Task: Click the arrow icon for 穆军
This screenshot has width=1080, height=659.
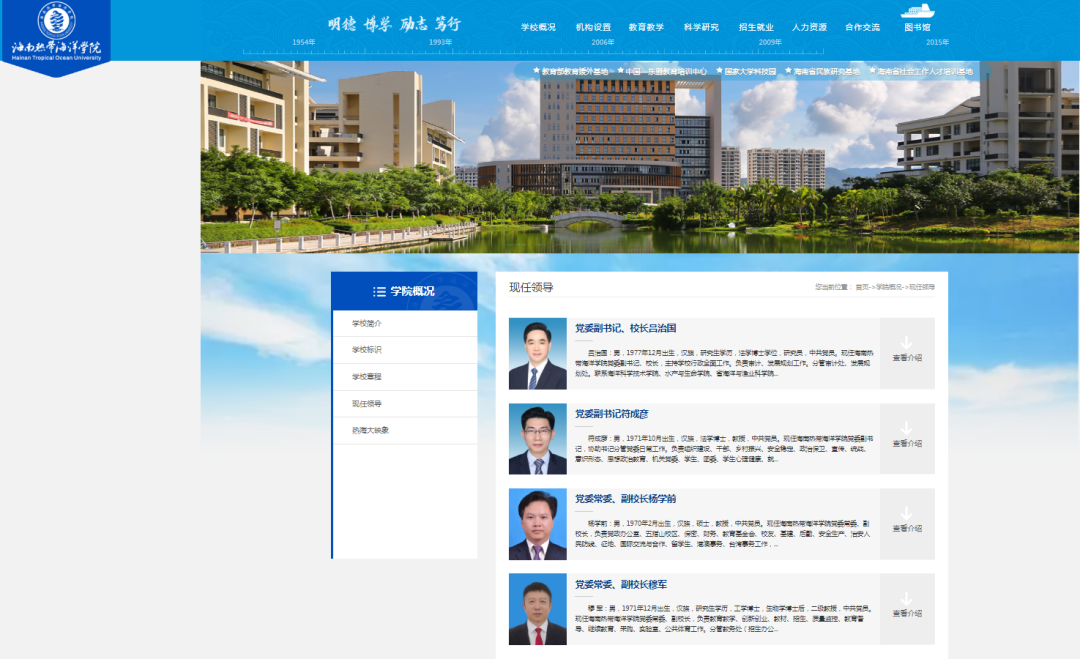Action: (x=906, y=598)
